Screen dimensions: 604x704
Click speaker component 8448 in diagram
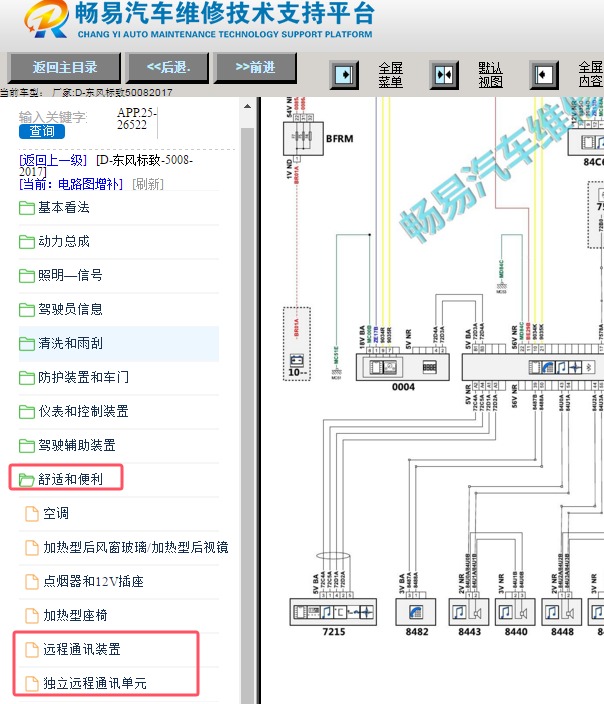pyautogui.click(x=561, y=612)
